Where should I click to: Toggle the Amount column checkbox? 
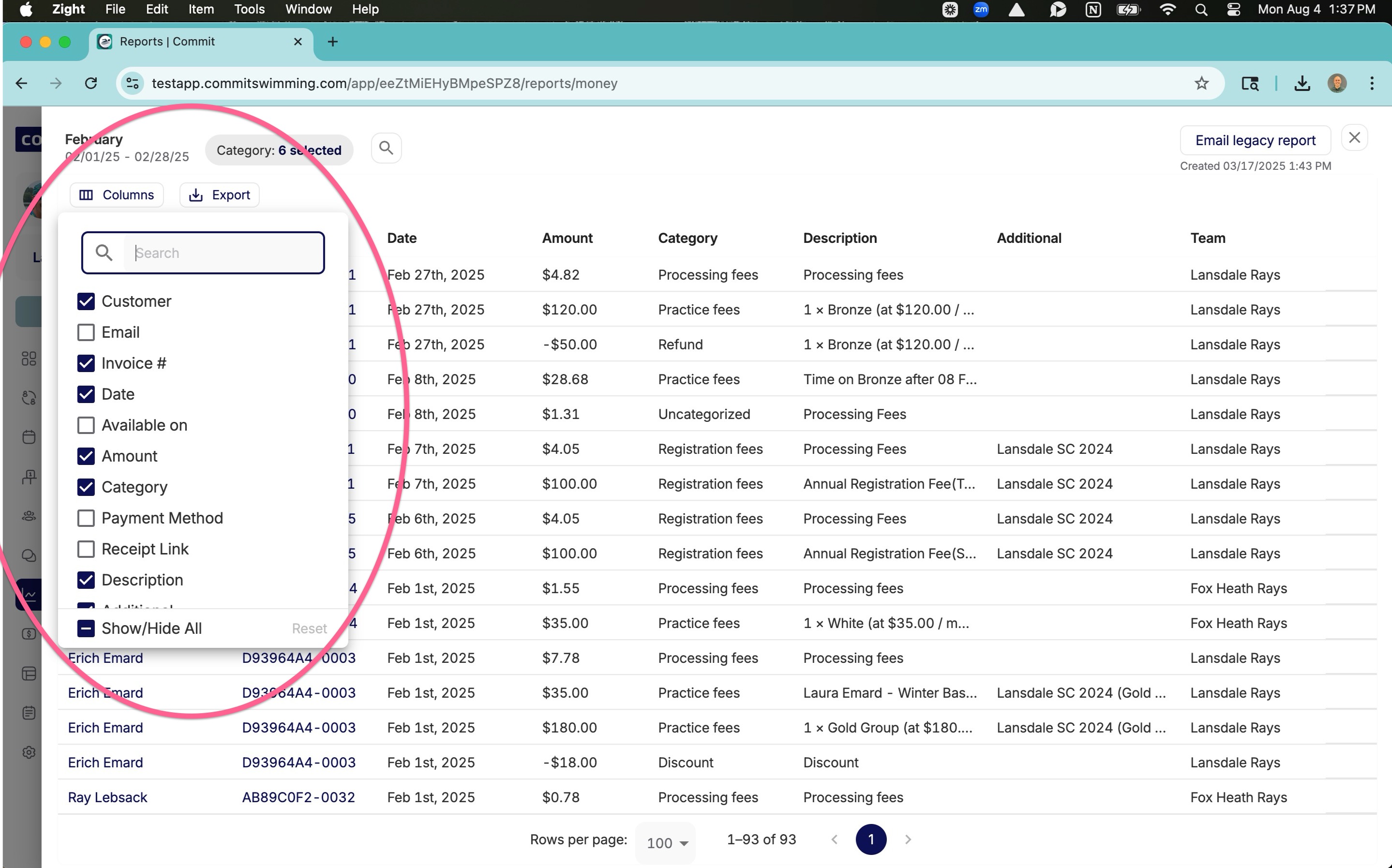86,456
